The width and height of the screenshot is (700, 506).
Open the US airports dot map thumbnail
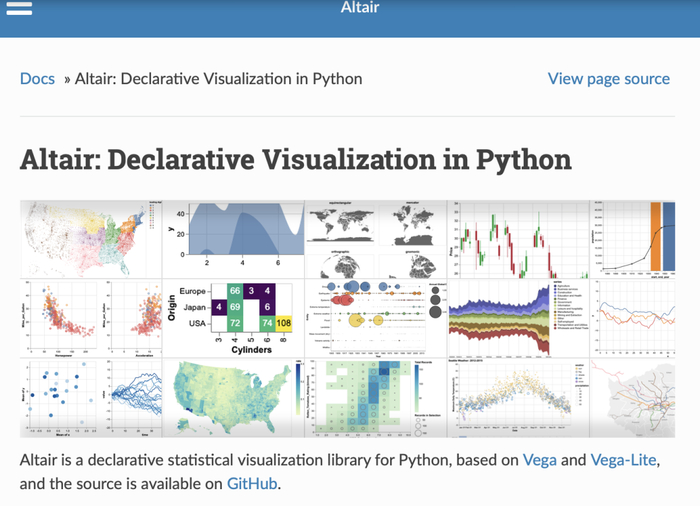click(x=91, y=239)
